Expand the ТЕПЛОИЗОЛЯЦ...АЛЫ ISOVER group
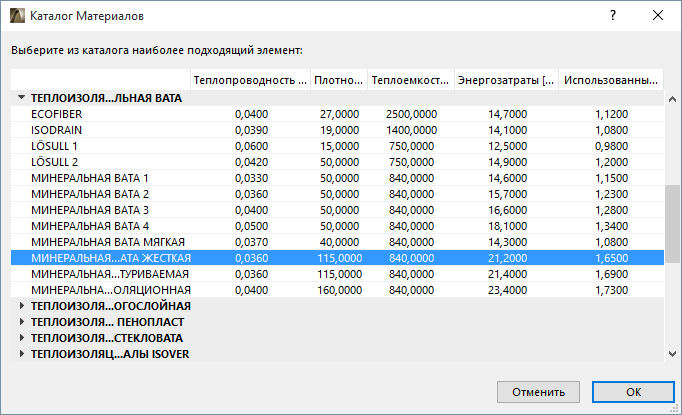This screenshot has height=415, width=682. pos(21,354)
